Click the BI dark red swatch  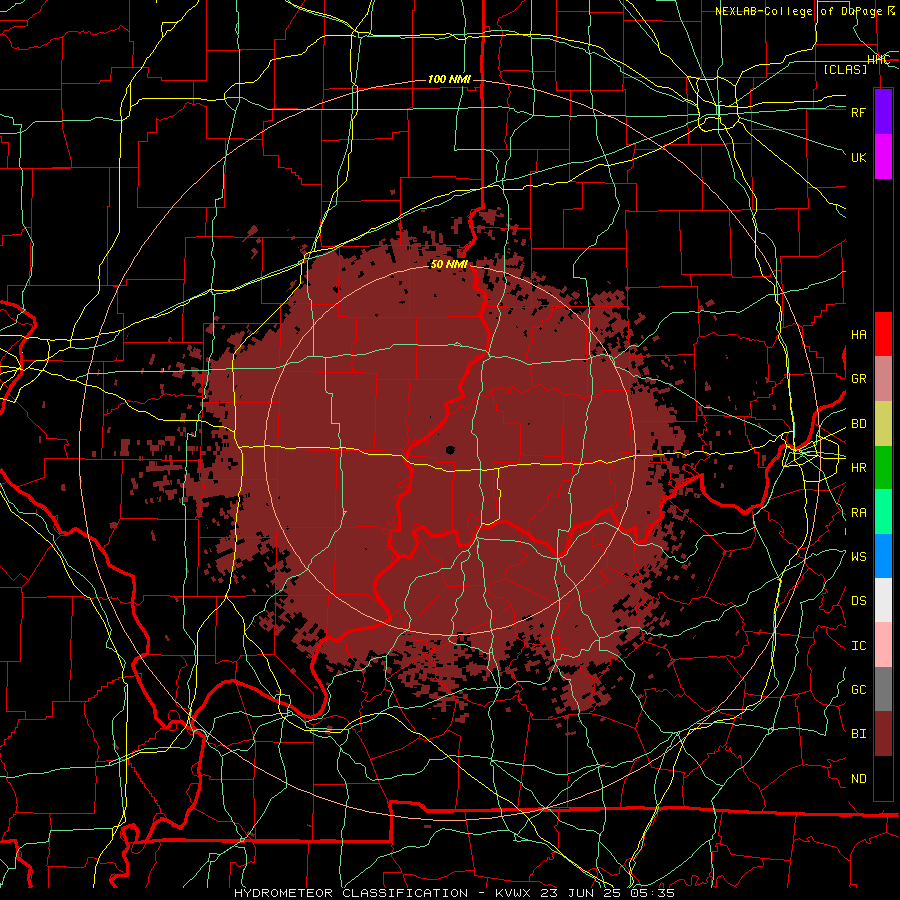(883, 734)
